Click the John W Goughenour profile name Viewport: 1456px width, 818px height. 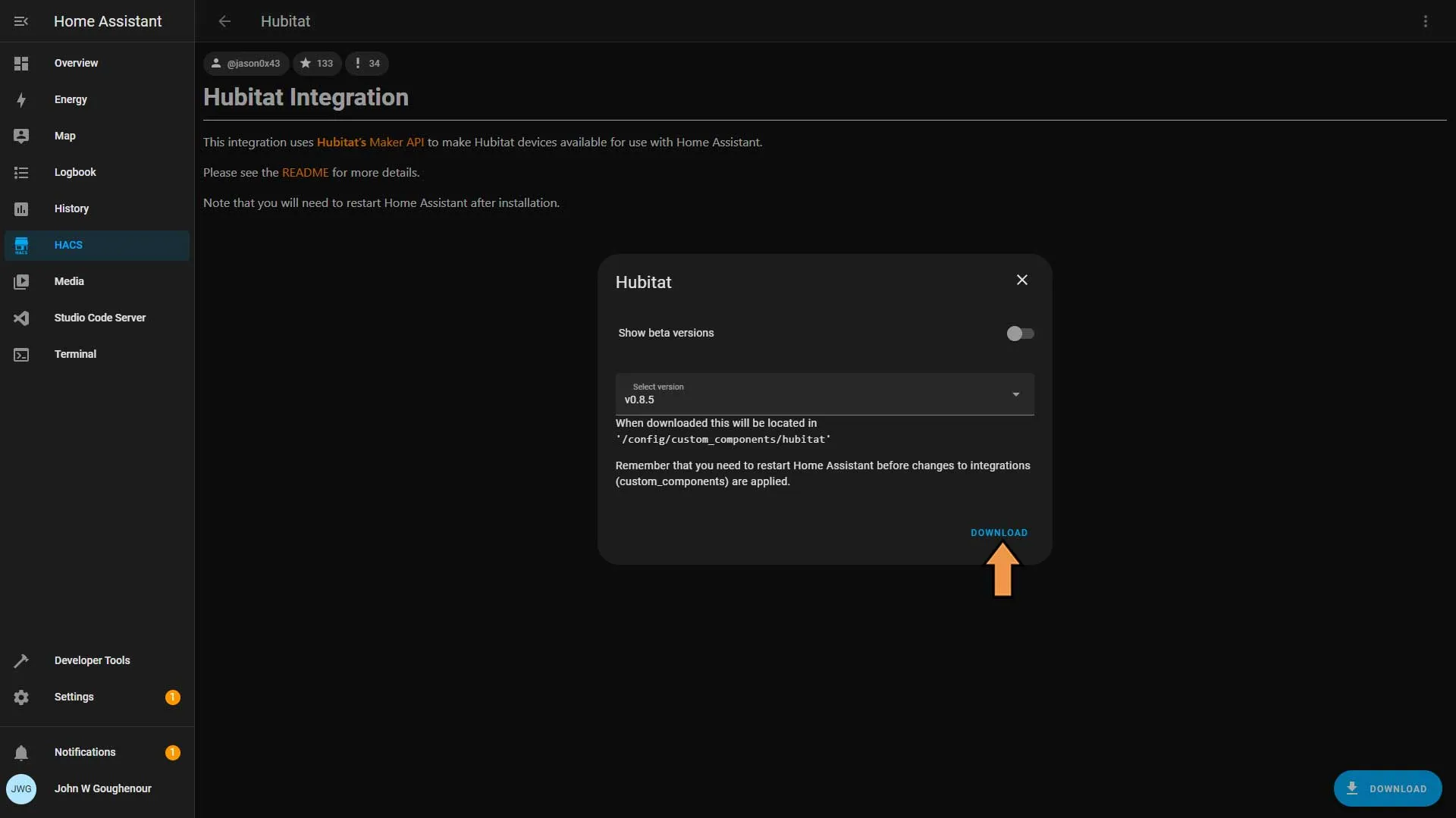tap(103, 789)
